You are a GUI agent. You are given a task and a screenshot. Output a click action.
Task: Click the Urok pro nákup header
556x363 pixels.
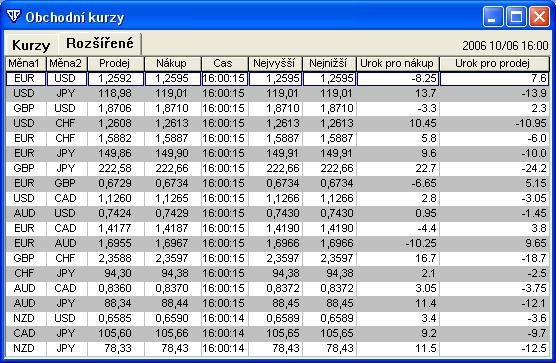pyautogui.click(x=398, y=64)
